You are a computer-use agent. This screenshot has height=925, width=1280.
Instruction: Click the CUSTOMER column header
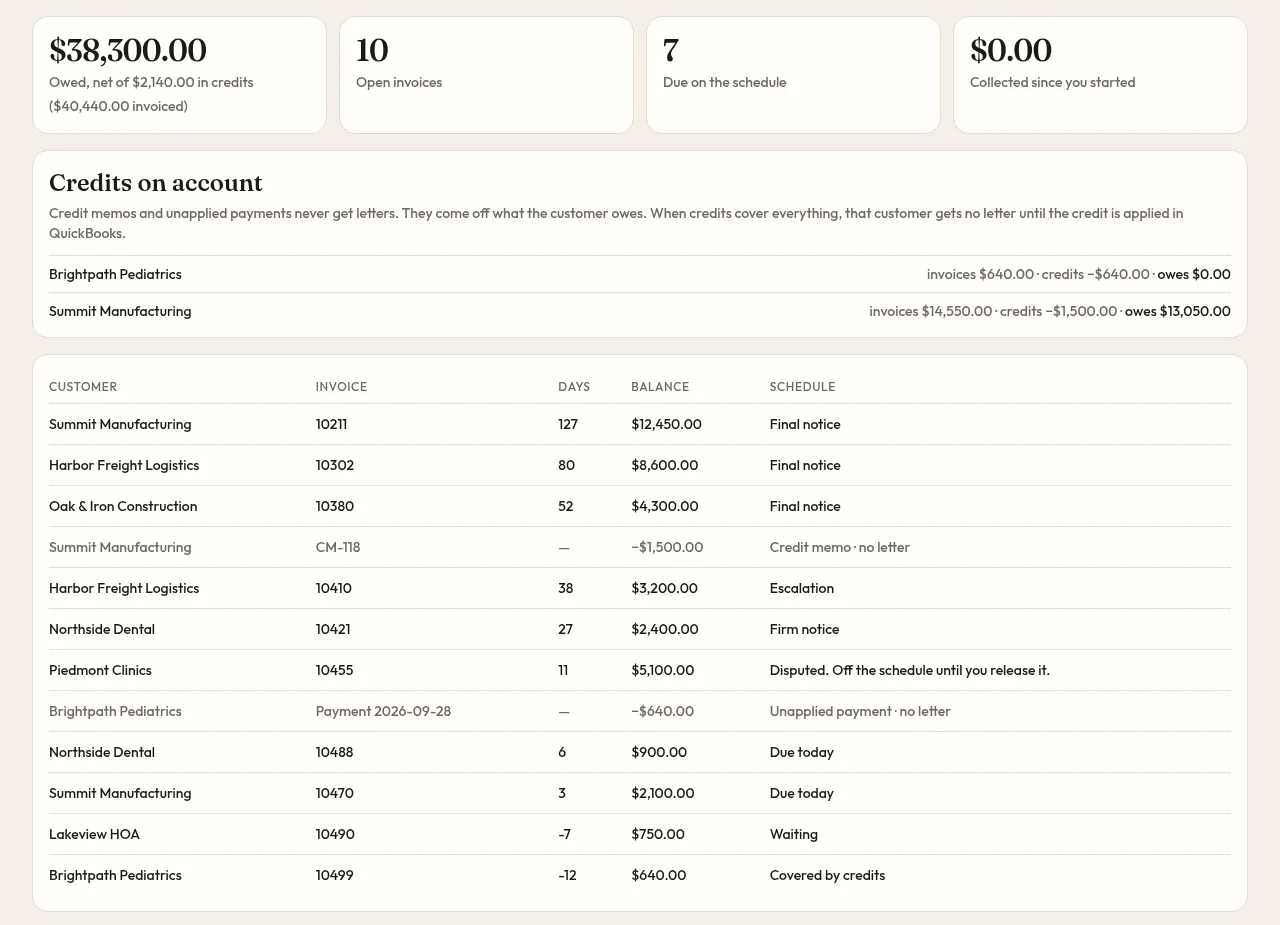click(83, 387)
